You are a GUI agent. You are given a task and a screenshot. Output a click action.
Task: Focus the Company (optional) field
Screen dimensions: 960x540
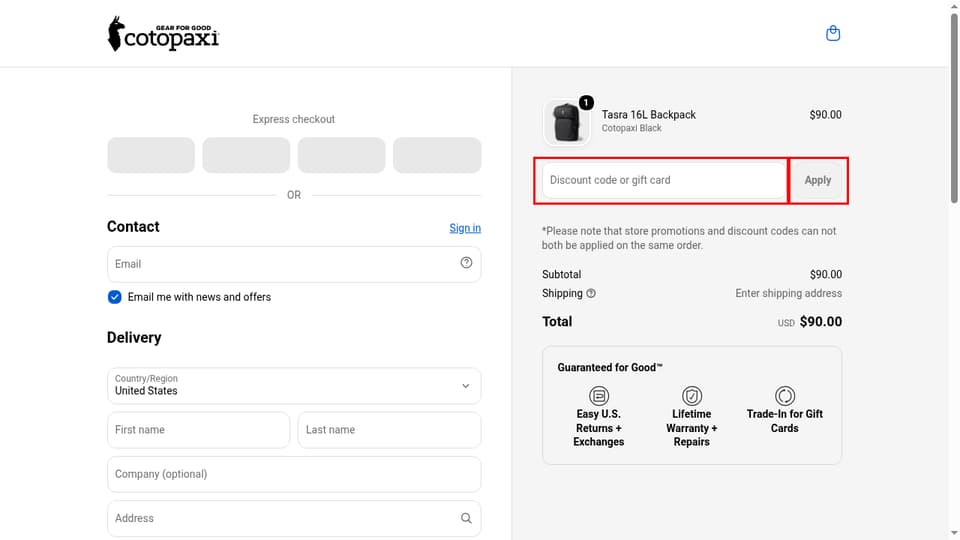click(294, 474)
